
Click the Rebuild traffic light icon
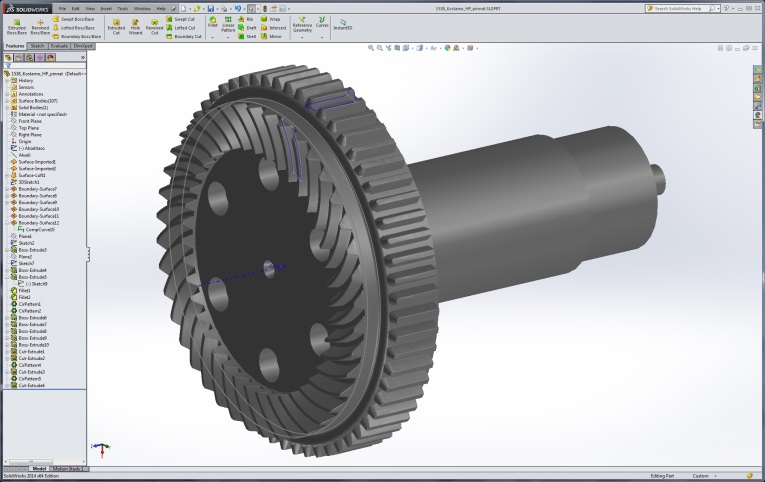click(265, 9)
